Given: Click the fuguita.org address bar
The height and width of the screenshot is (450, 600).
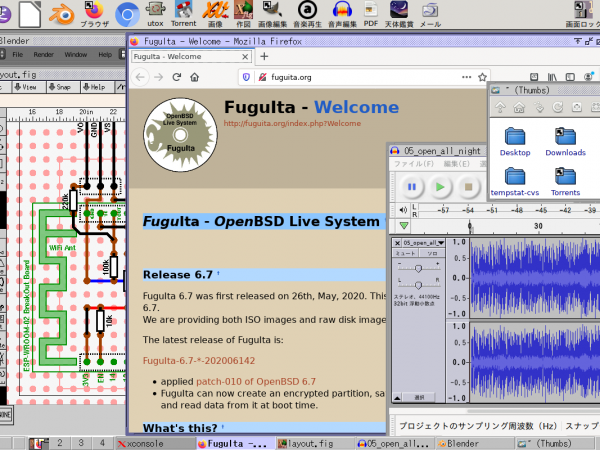Looking at the screenshot, I should click(x=364, y=77).
